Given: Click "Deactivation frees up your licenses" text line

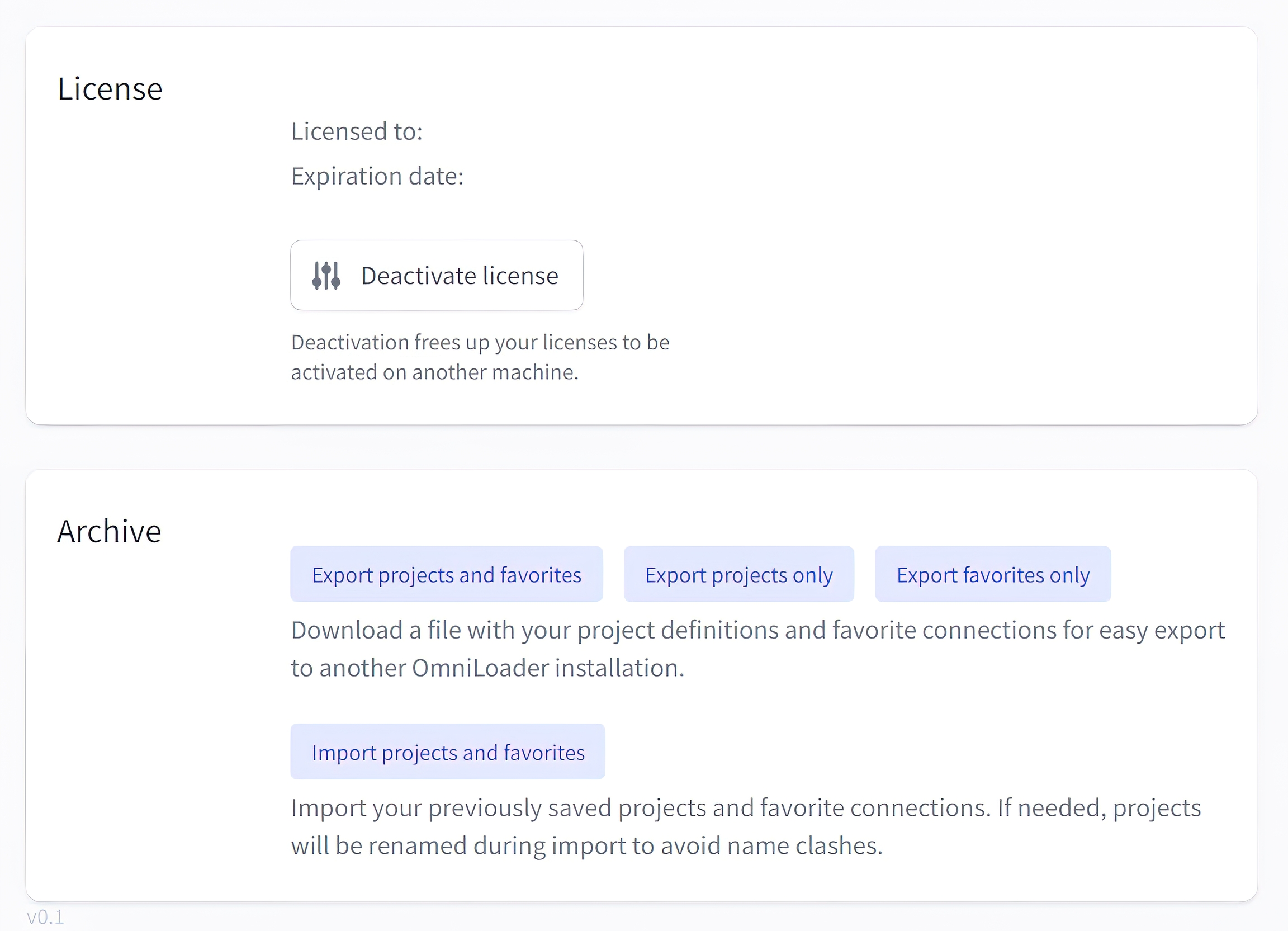Looking at the screenshot, I should 480,343.
